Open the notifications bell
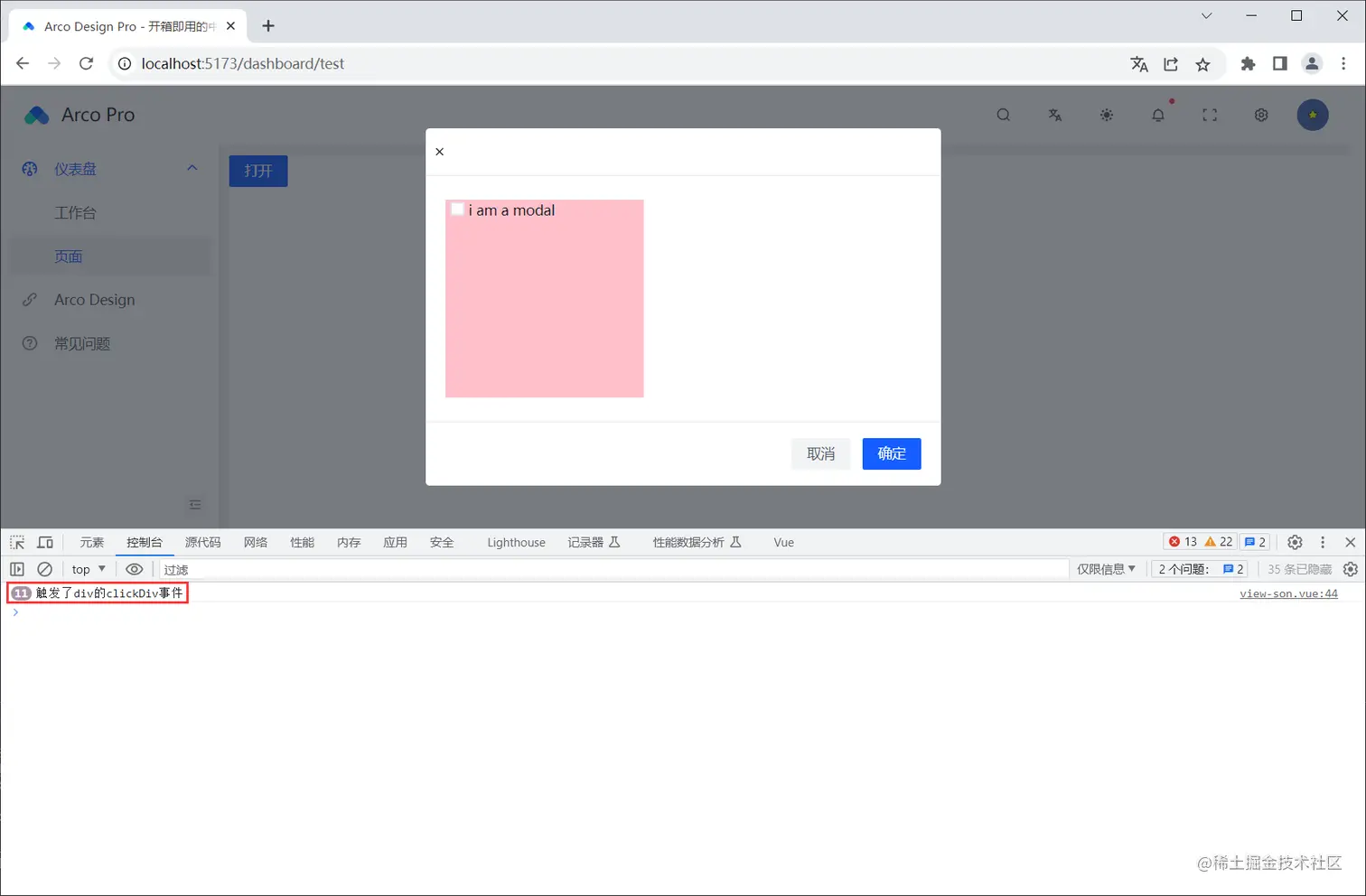The width and height of the screenshot is (1366, 896). pos(1157,115)
